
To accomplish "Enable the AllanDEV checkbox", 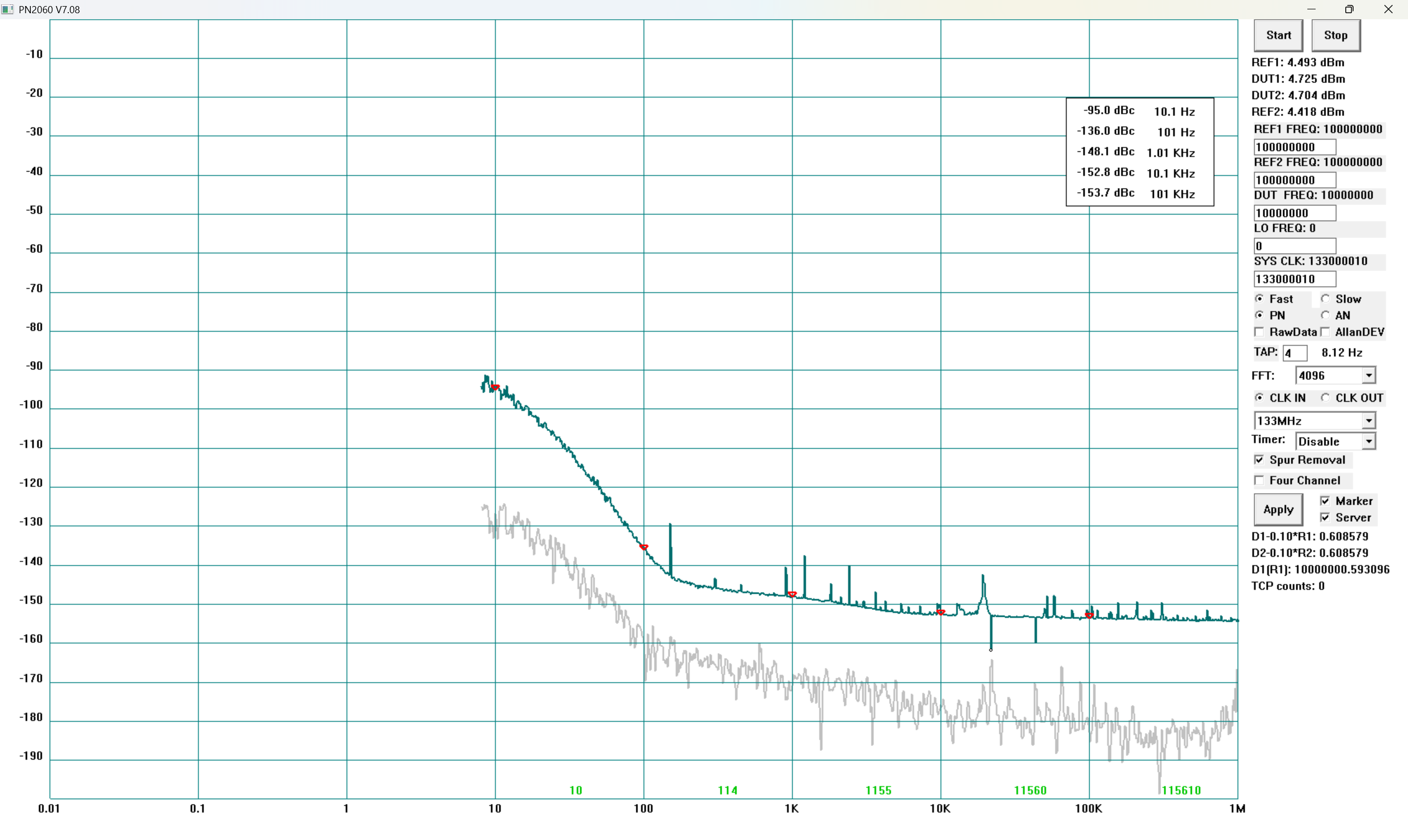I will click(x=1325, y=331).
